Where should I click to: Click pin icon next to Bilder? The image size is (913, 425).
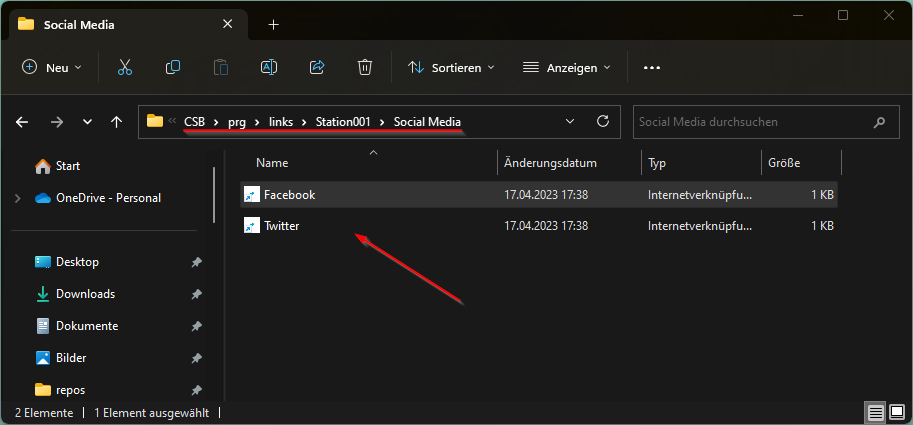pyautogui.click(x=196, y=358)
